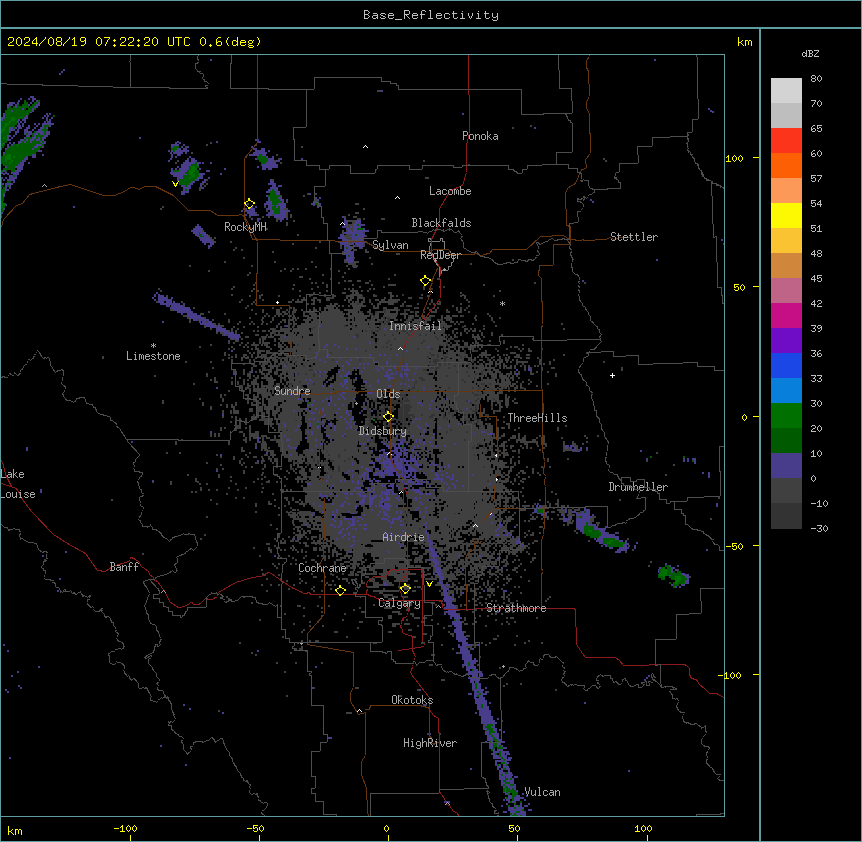Screen dimensions: 862x842
Task: Click the Sylvan label on the map
Action: click(x=390, y=245)
